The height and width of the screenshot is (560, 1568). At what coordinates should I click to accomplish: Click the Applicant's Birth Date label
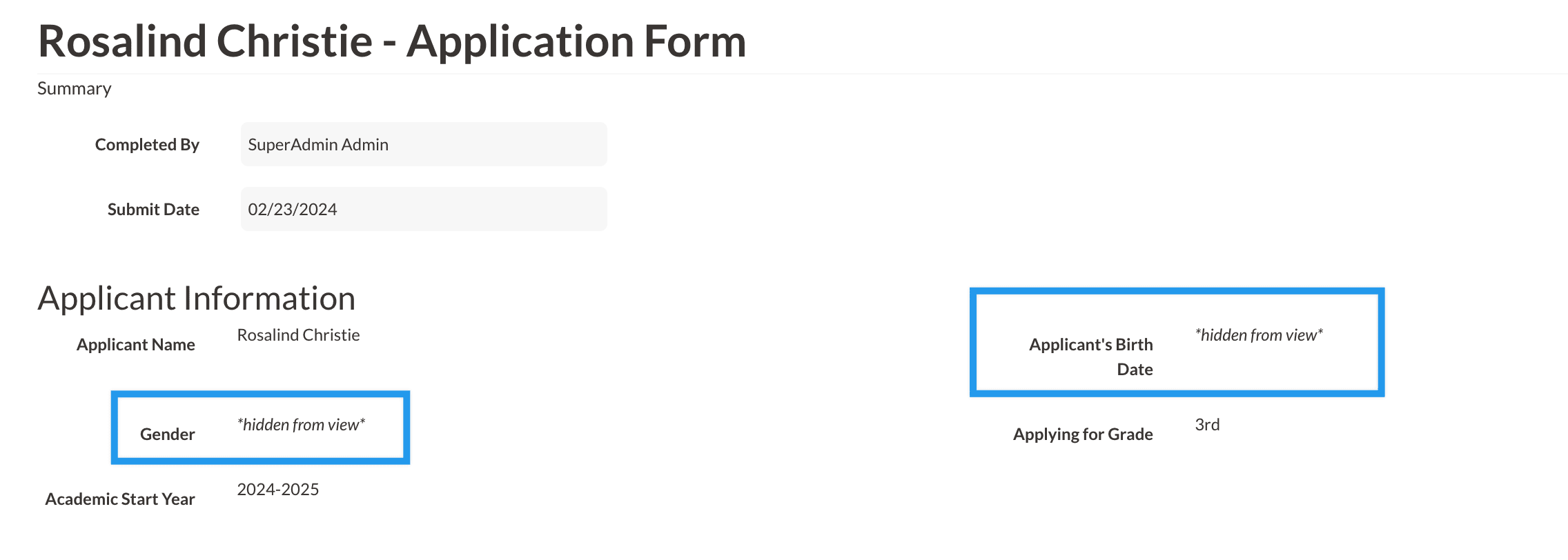click(x=1091, y=357)
